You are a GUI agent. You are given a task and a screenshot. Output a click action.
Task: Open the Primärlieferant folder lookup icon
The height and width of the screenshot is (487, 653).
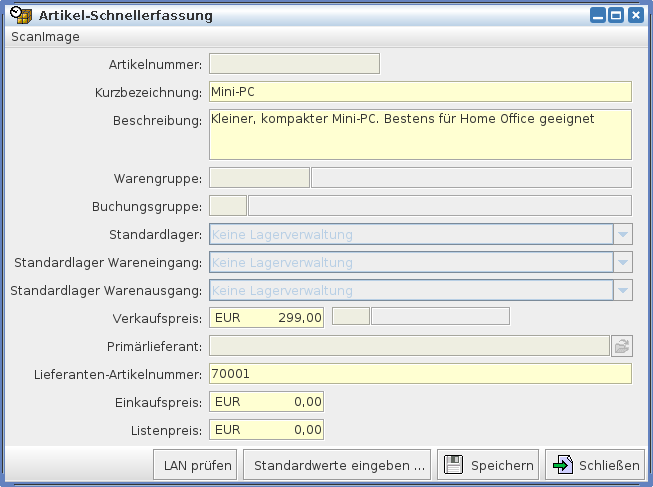coord(622,346)
